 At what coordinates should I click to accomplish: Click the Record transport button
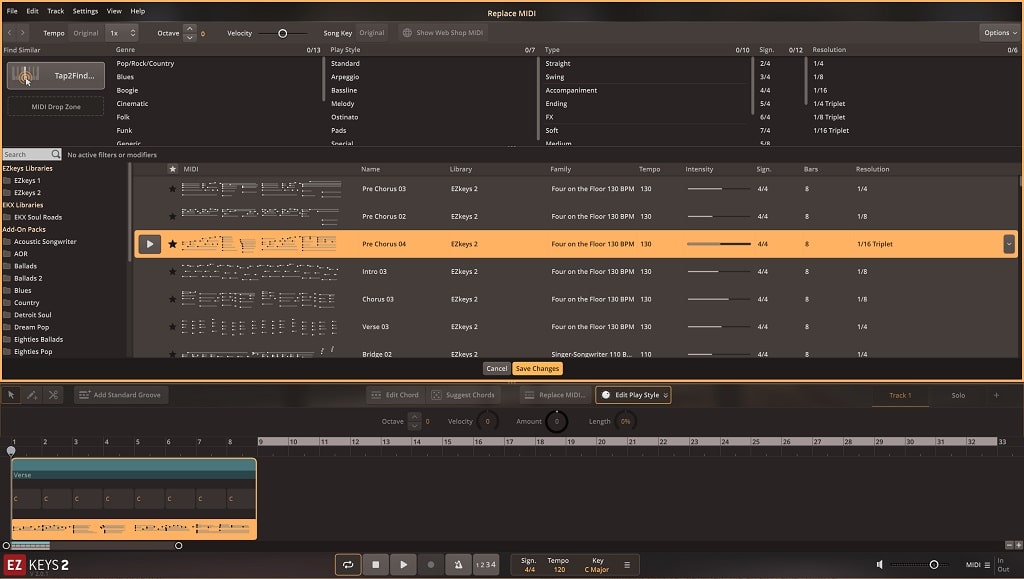[x=430, y=565]
